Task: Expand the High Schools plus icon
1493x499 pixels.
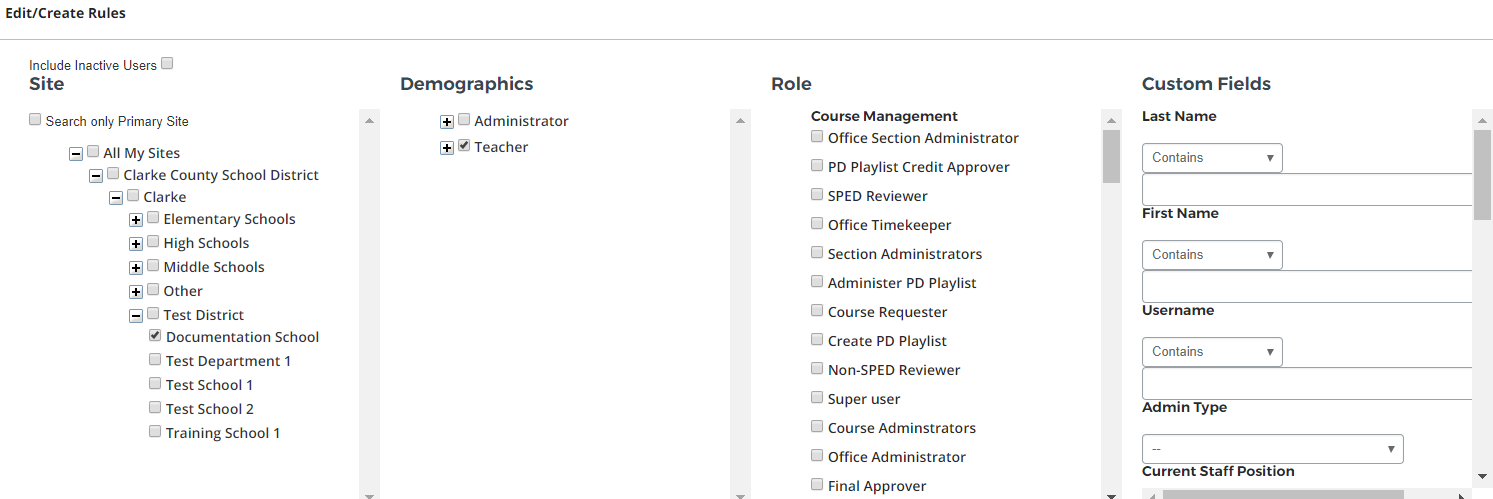Action: [x=136, y=243]
